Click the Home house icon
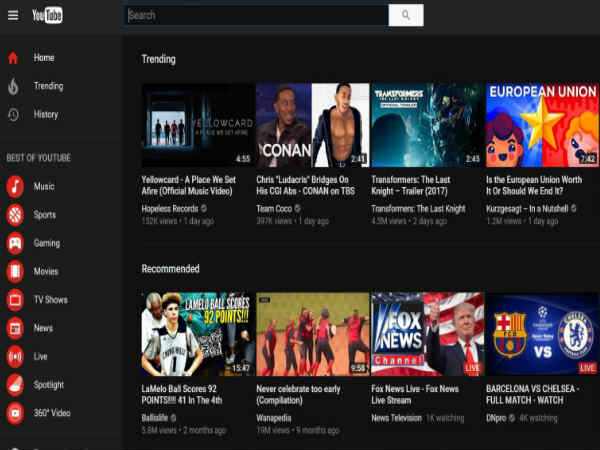 pyautogui.click(x=13, y=58)
